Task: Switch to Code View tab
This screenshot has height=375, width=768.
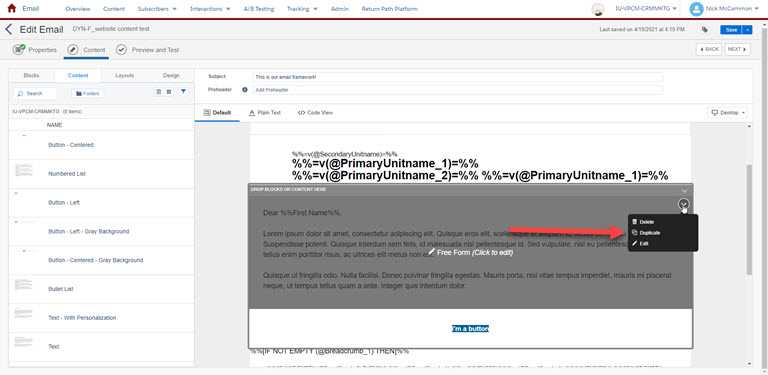Action: 315,113
